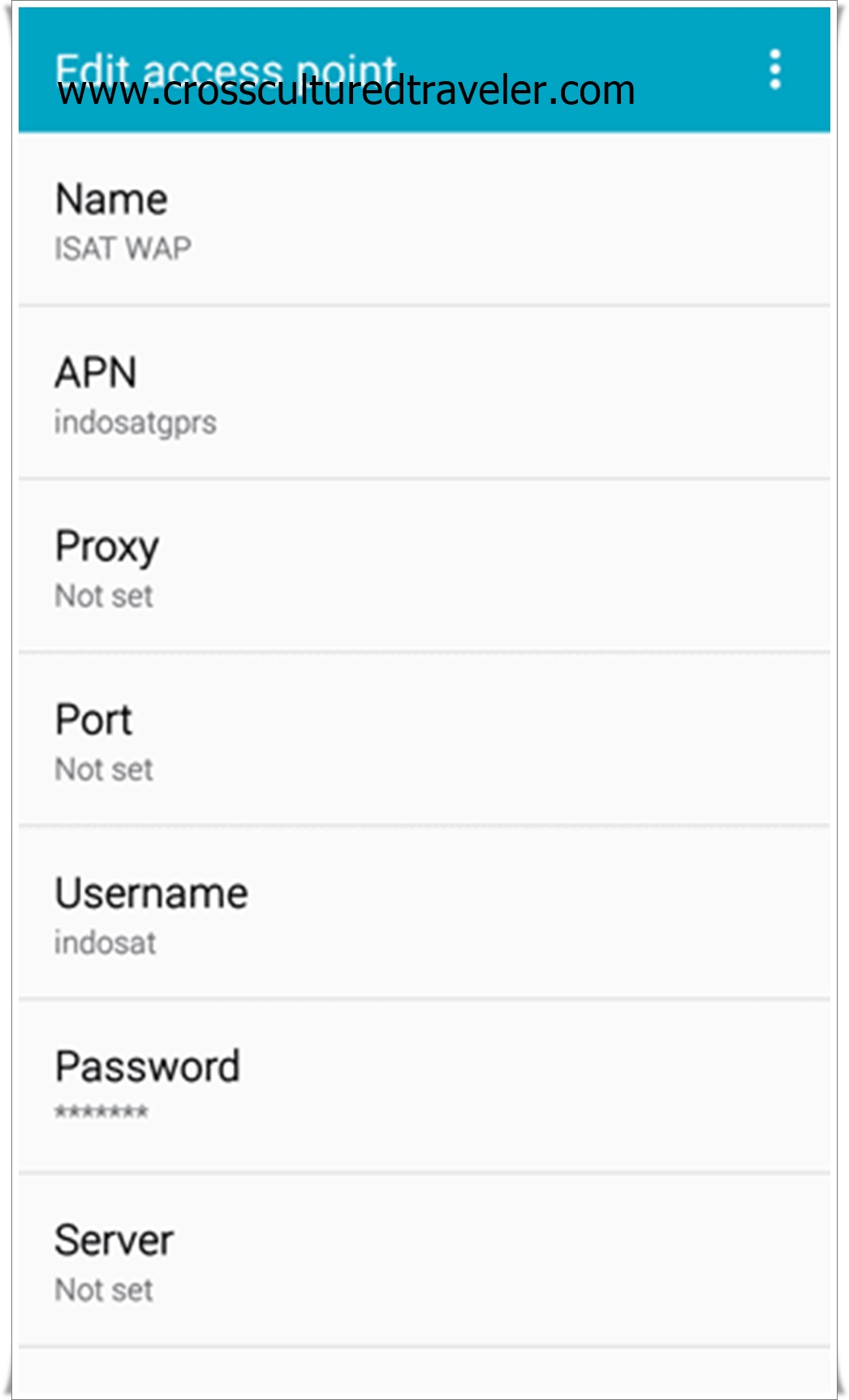Image resolution: width=849 pixels, height=1400 pixels.
Task: Tap the Proxy Not set value
Action: click(x=104, y=597)
